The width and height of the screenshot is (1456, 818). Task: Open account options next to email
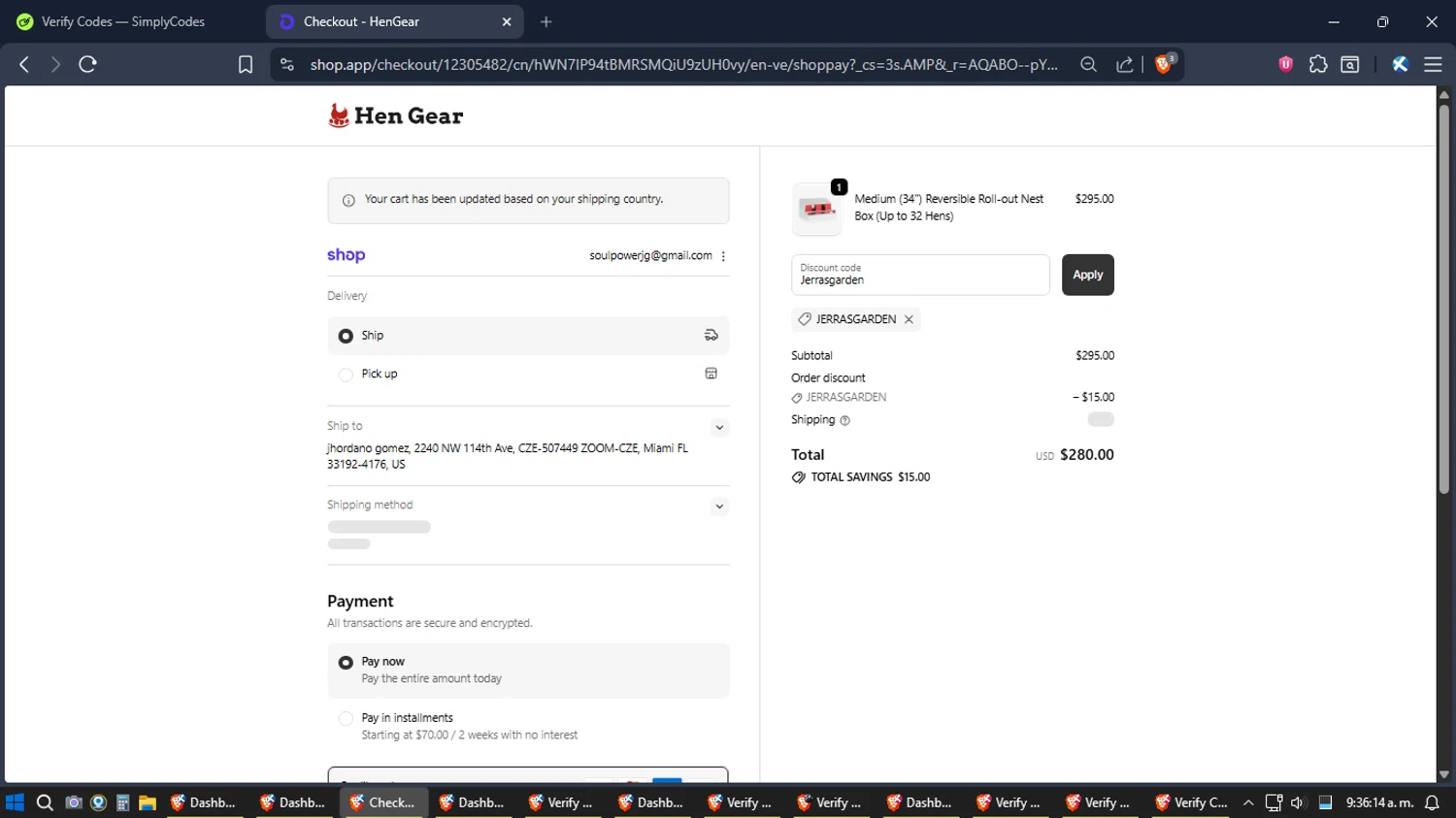pyautogui.click(x=723, y=256)
